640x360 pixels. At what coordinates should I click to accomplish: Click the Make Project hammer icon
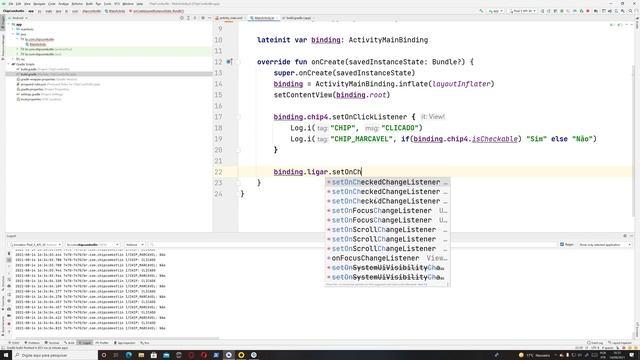pyautogui.click(x=481, y=11)
